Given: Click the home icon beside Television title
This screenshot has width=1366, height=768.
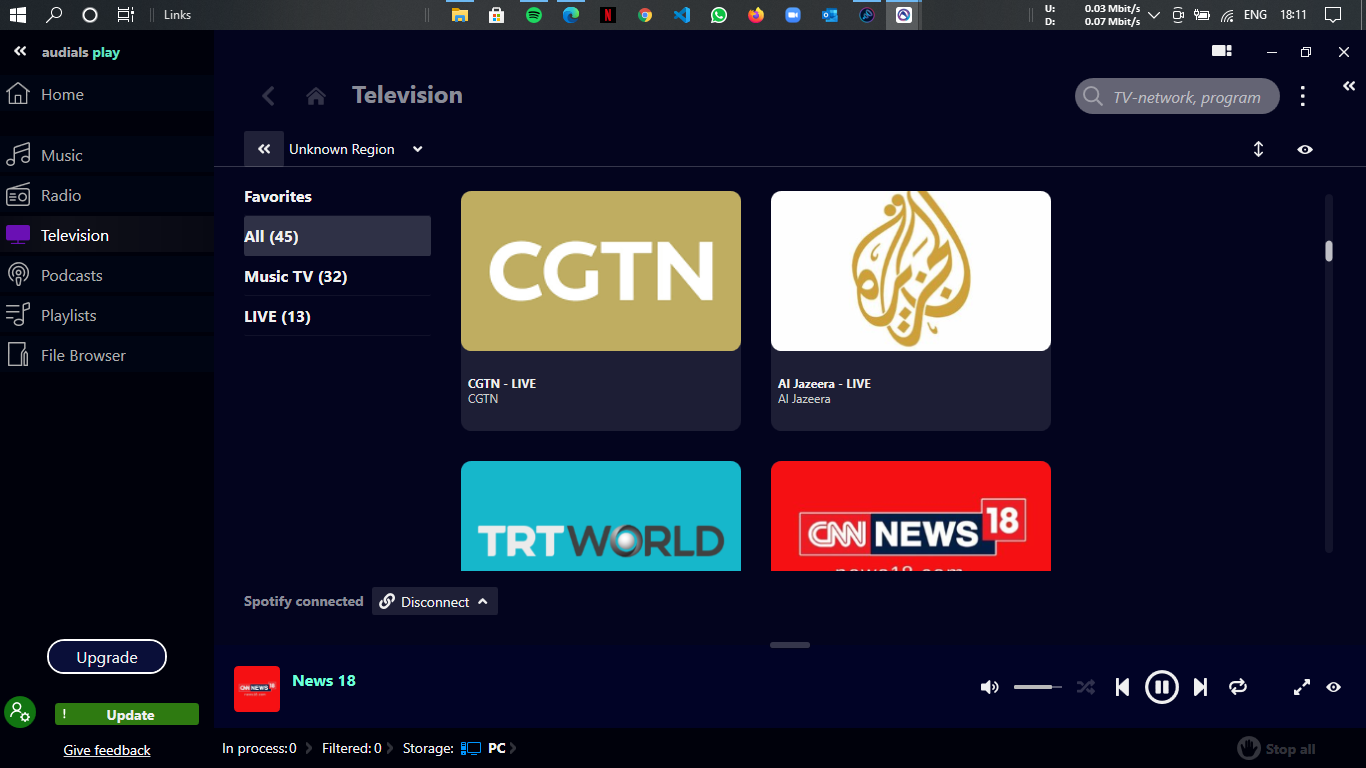Looking at the screenshot, I should tap(316, 96).
